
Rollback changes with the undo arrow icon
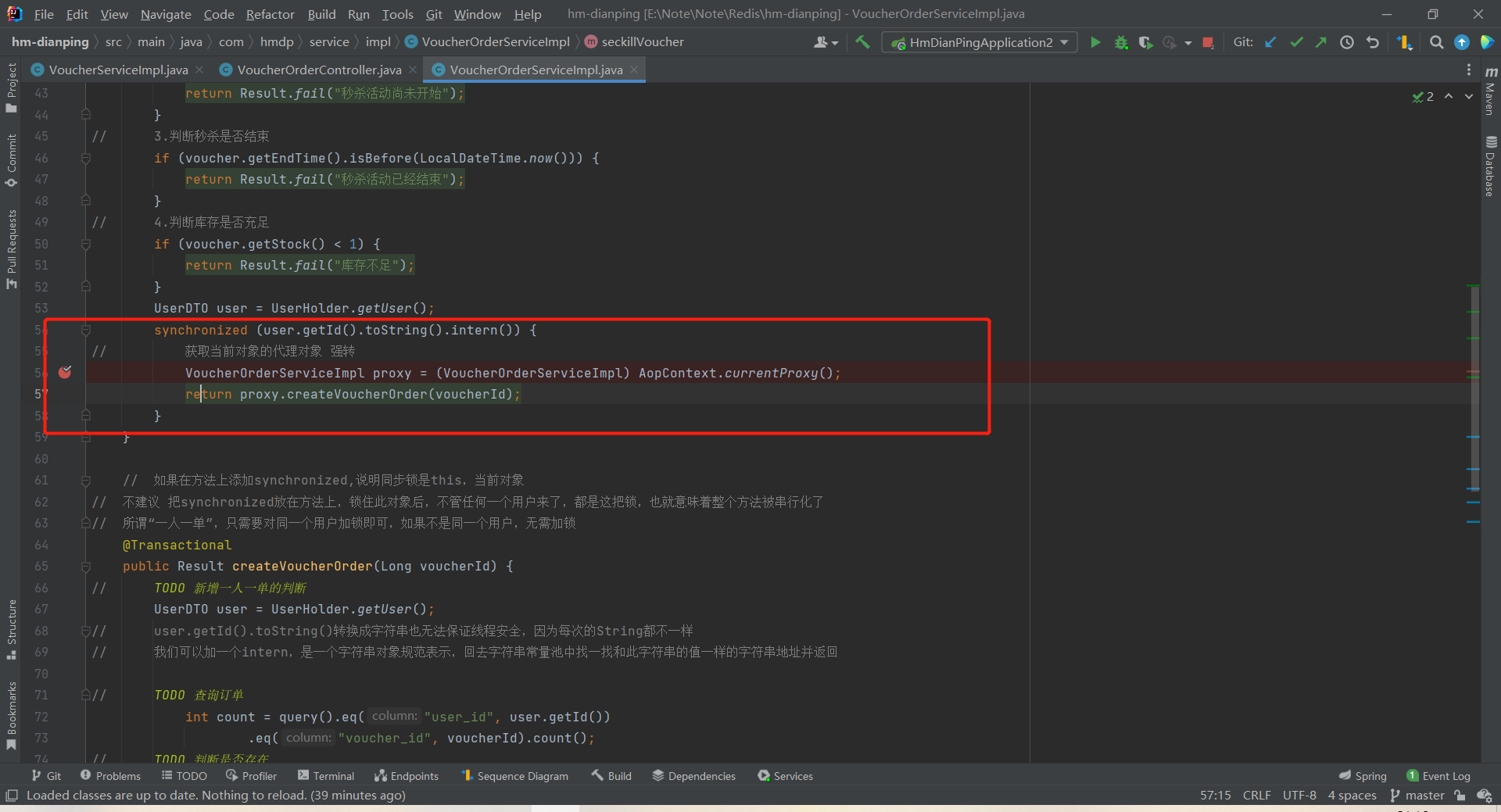click(1372, 42)
